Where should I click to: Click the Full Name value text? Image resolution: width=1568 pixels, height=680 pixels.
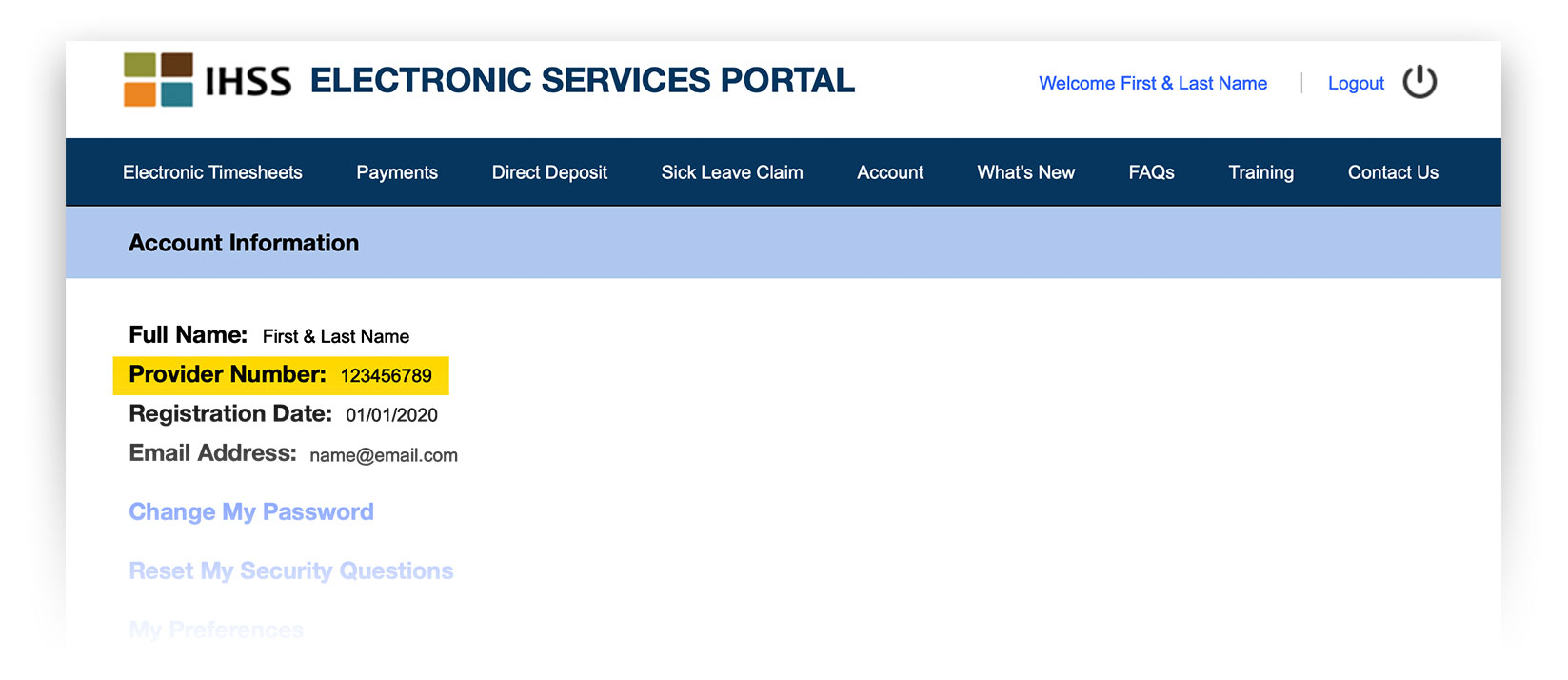coord(336,336)
